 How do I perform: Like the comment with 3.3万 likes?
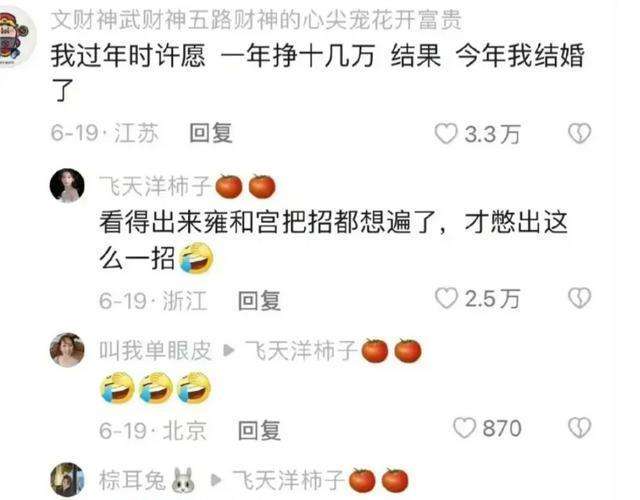pyautogui.click(x=446, y=134)
